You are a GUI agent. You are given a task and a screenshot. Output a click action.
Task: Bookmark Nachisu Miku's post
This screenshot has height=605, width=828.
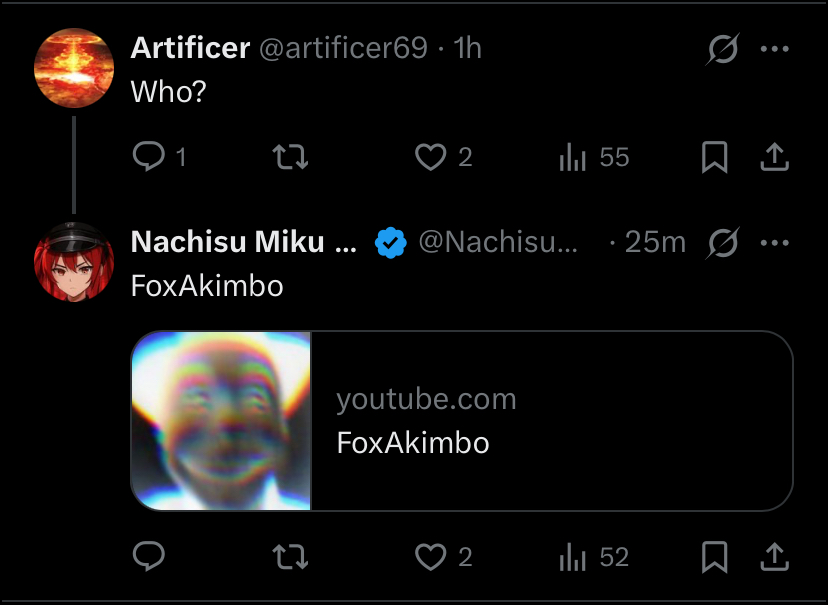(x=714, y=556)
